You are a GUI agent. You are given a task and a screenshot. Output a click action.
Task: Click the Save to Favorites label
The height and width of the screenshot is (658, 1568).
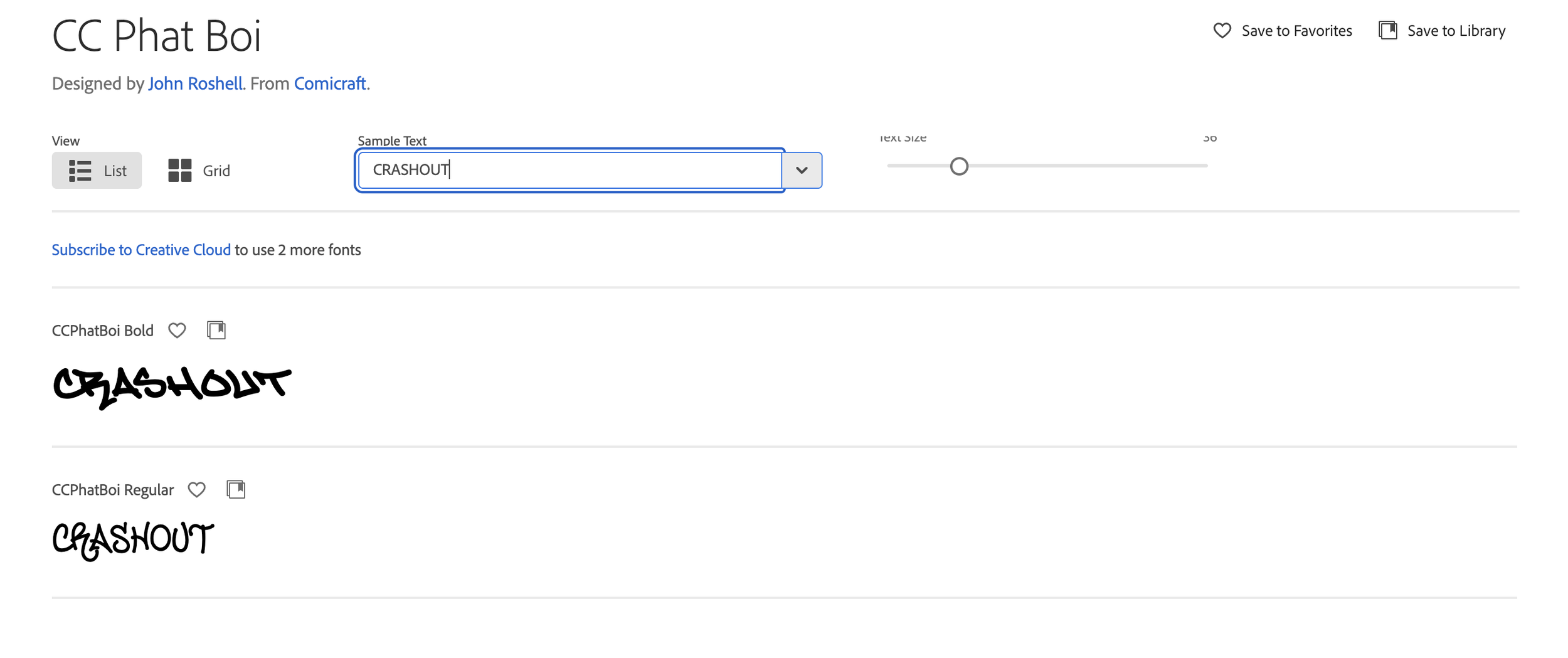[1296, 31]
